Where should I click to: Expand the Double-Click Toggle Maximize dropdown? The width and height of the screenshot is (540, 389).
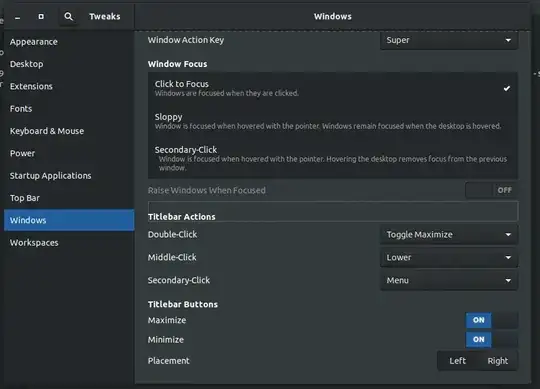click(x=449, y=234)
